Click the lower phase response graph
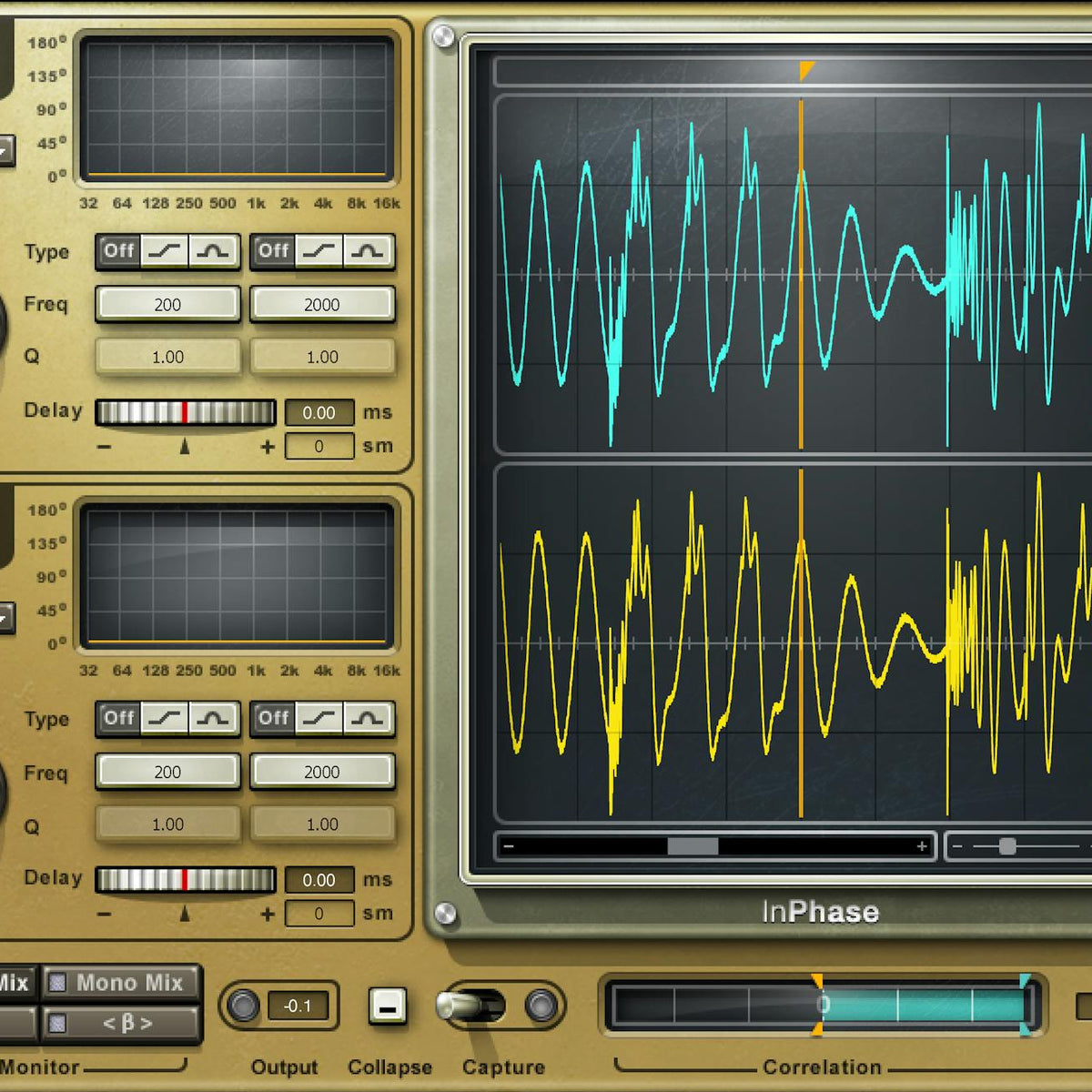 pyautogui.click(x=237, y=576)
